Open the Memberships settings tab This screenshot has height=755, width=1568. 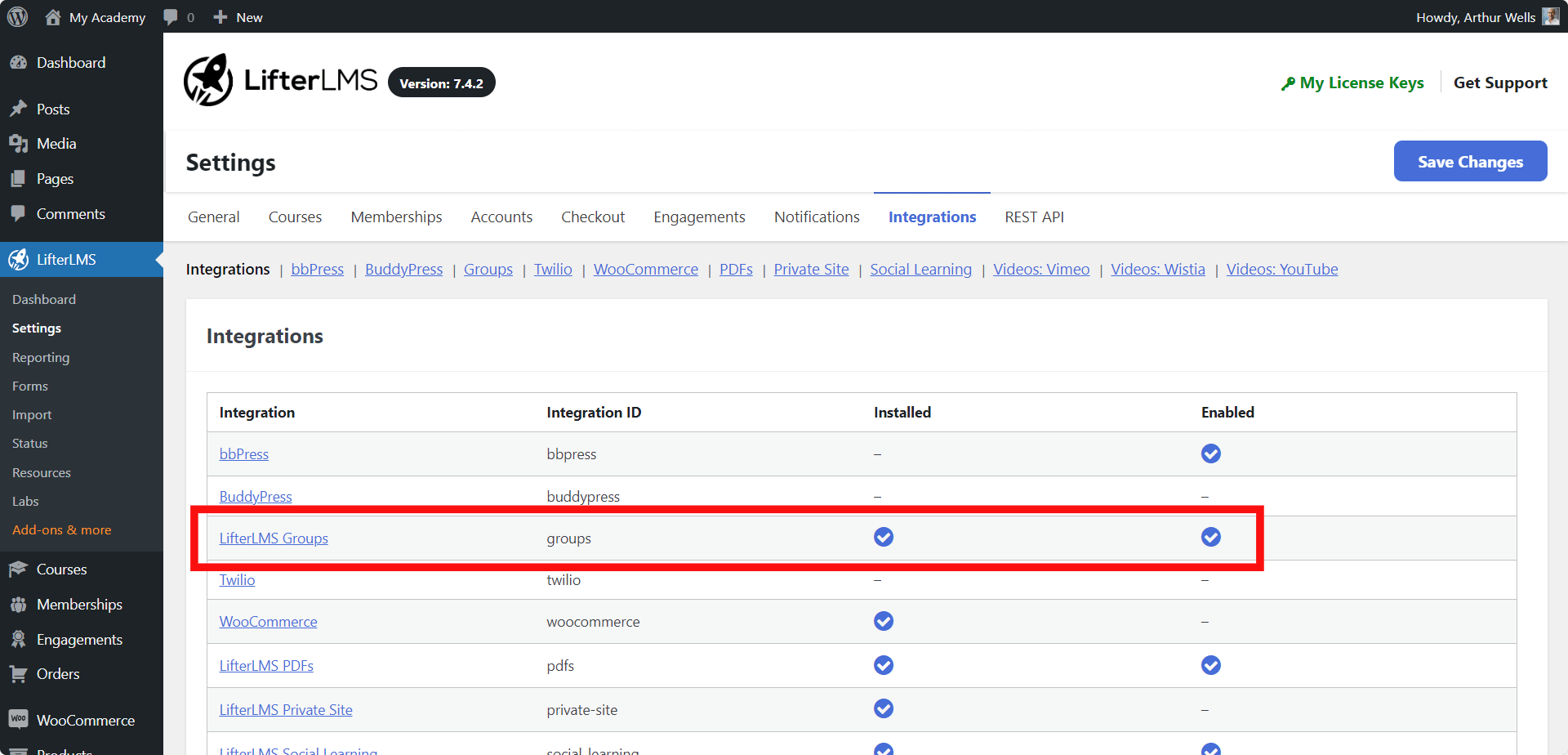point(396,217)
